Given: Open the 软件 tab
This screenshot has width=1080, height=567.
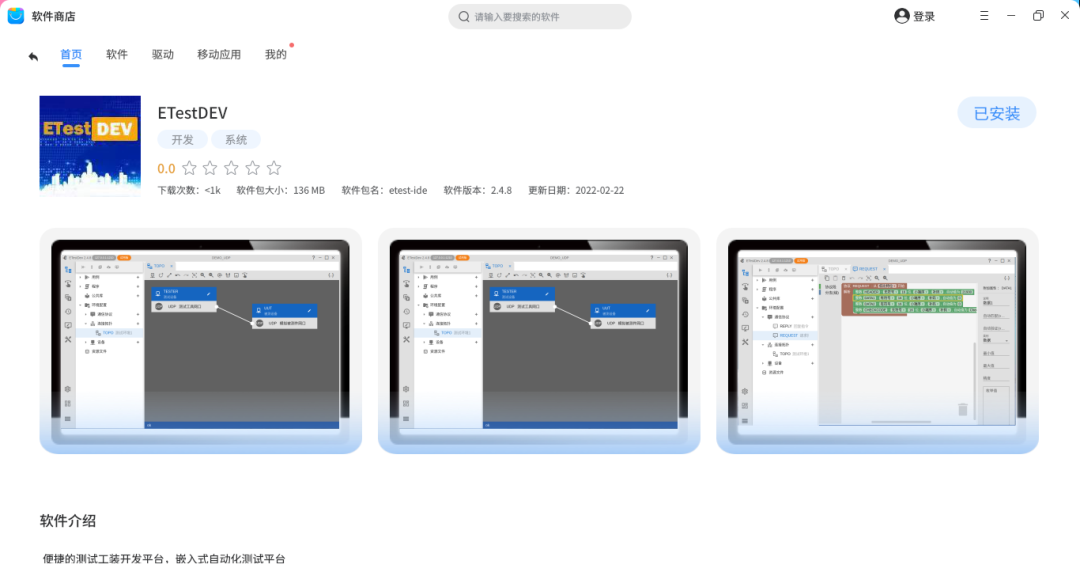Looking at the screenshot, I should click(x=117, y=55).
